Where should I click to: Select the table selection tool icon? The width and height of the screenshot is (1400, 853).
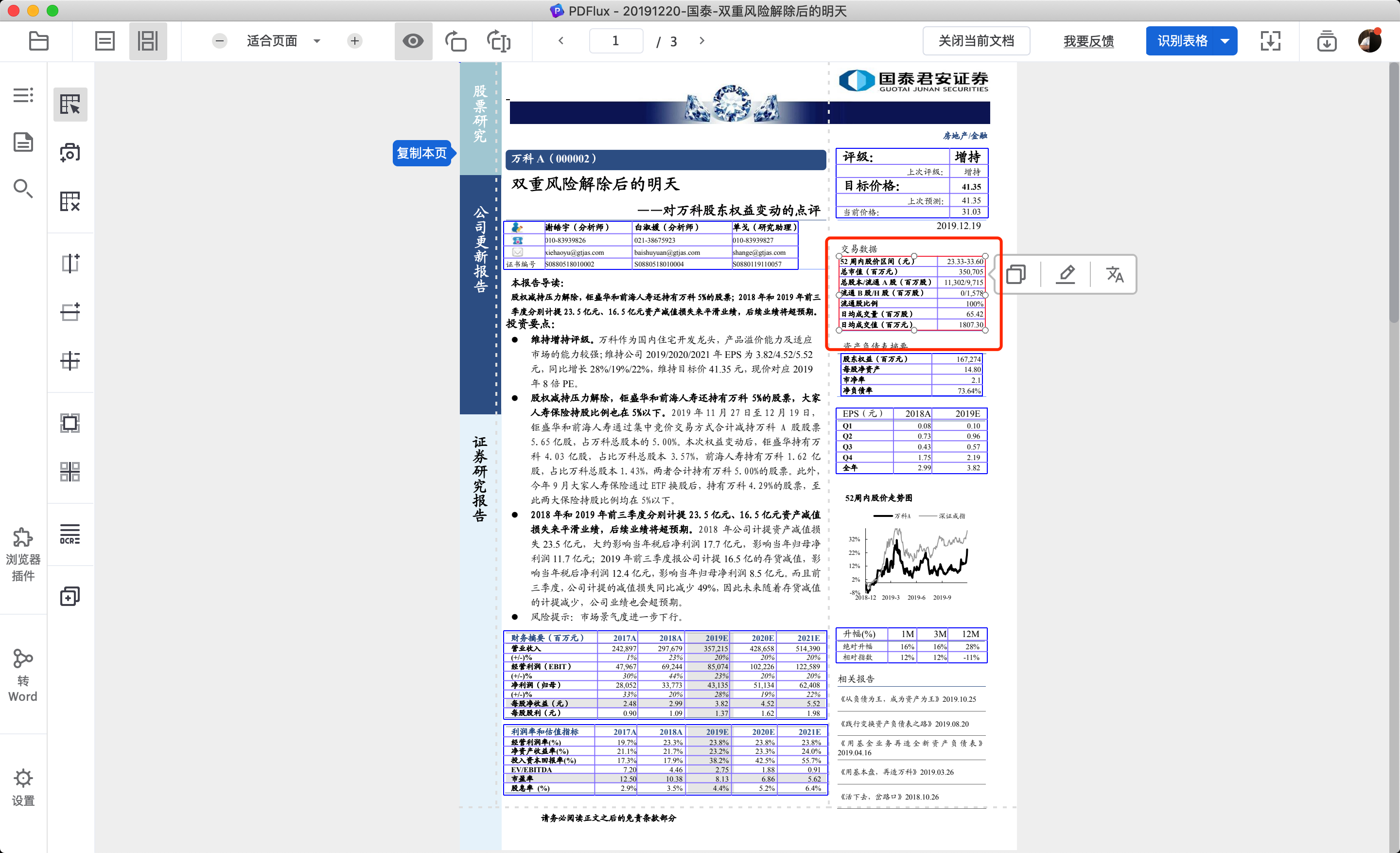pos(70,104)
